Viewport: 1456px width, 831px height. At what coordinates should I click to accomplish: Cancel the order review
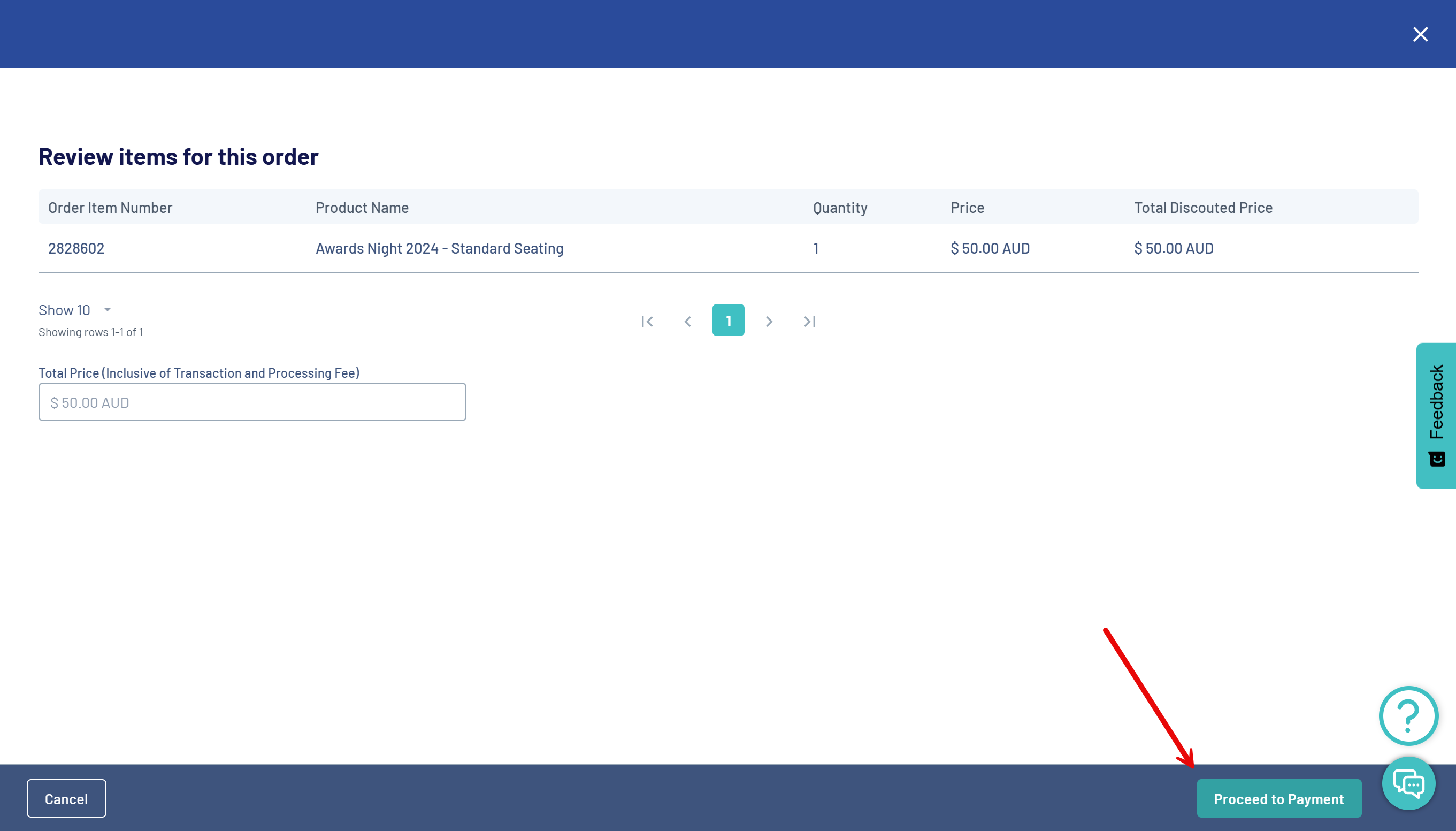[x=66, y=798]
